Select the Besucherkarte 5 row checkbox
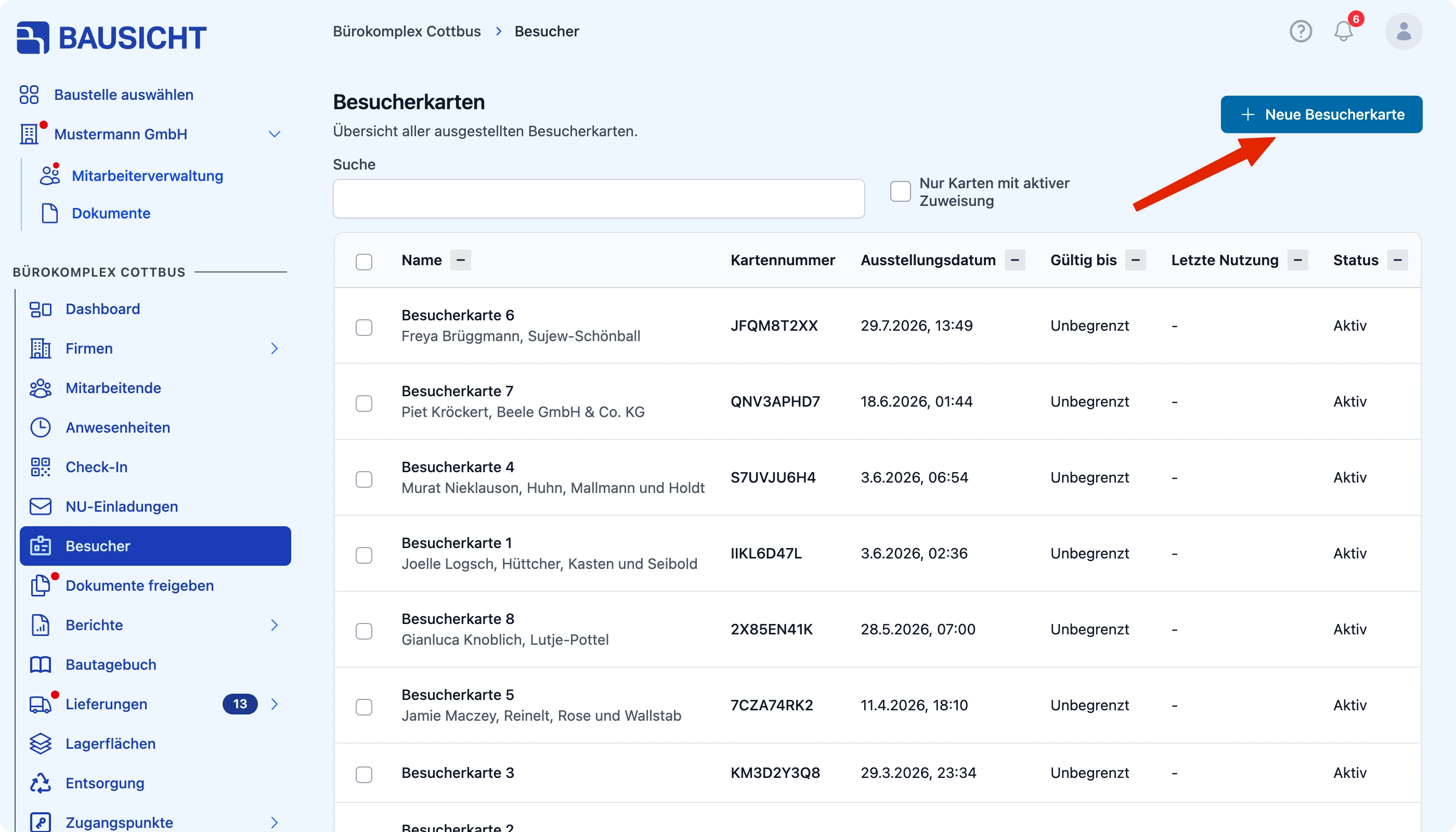The width and height of the screenshot is (1456, 832). coord(364,707)
